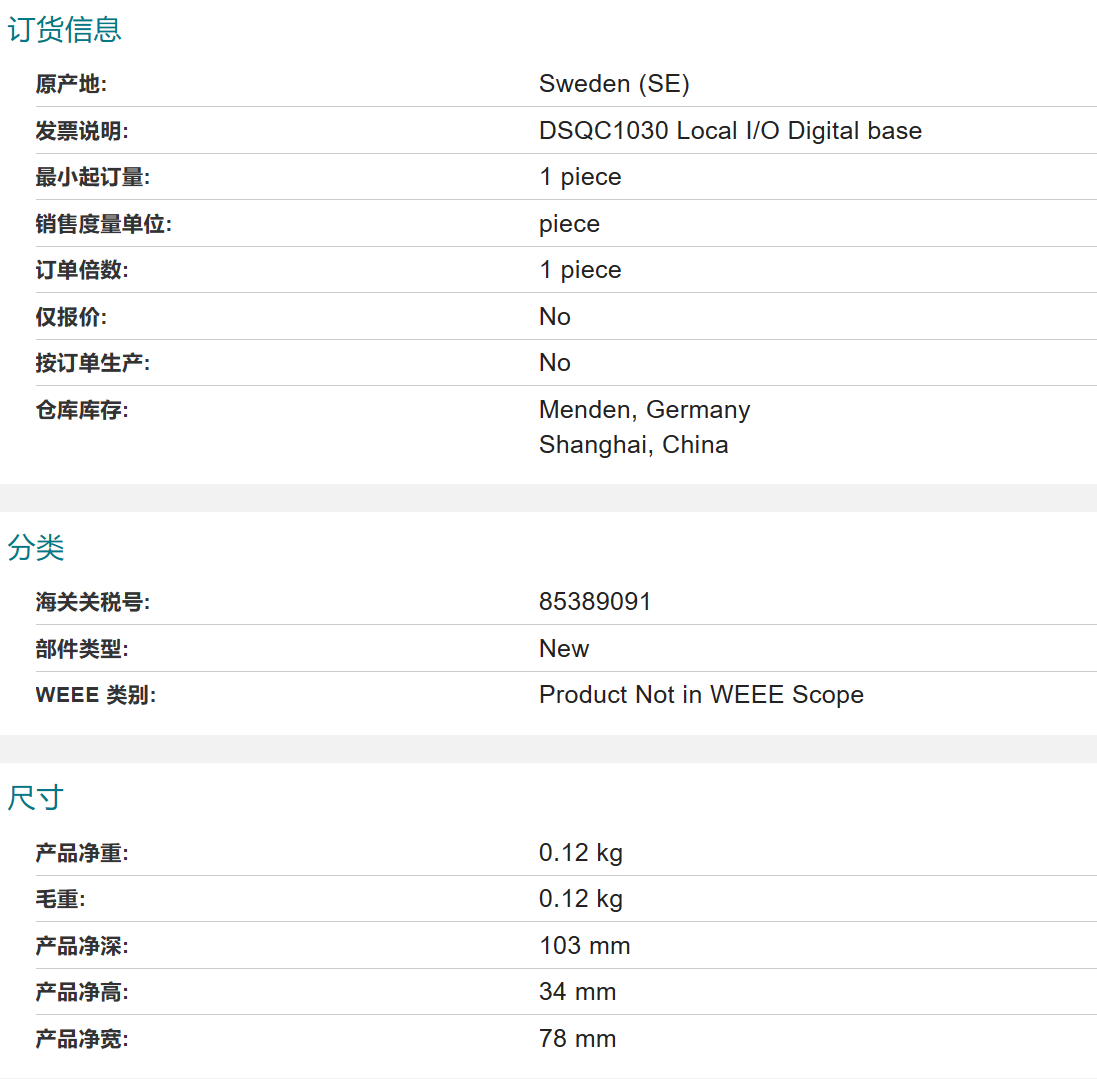Viewport: 1097px width, 1079px height.
Task: Click the 产品净高 label
Action: click(82, 992)
